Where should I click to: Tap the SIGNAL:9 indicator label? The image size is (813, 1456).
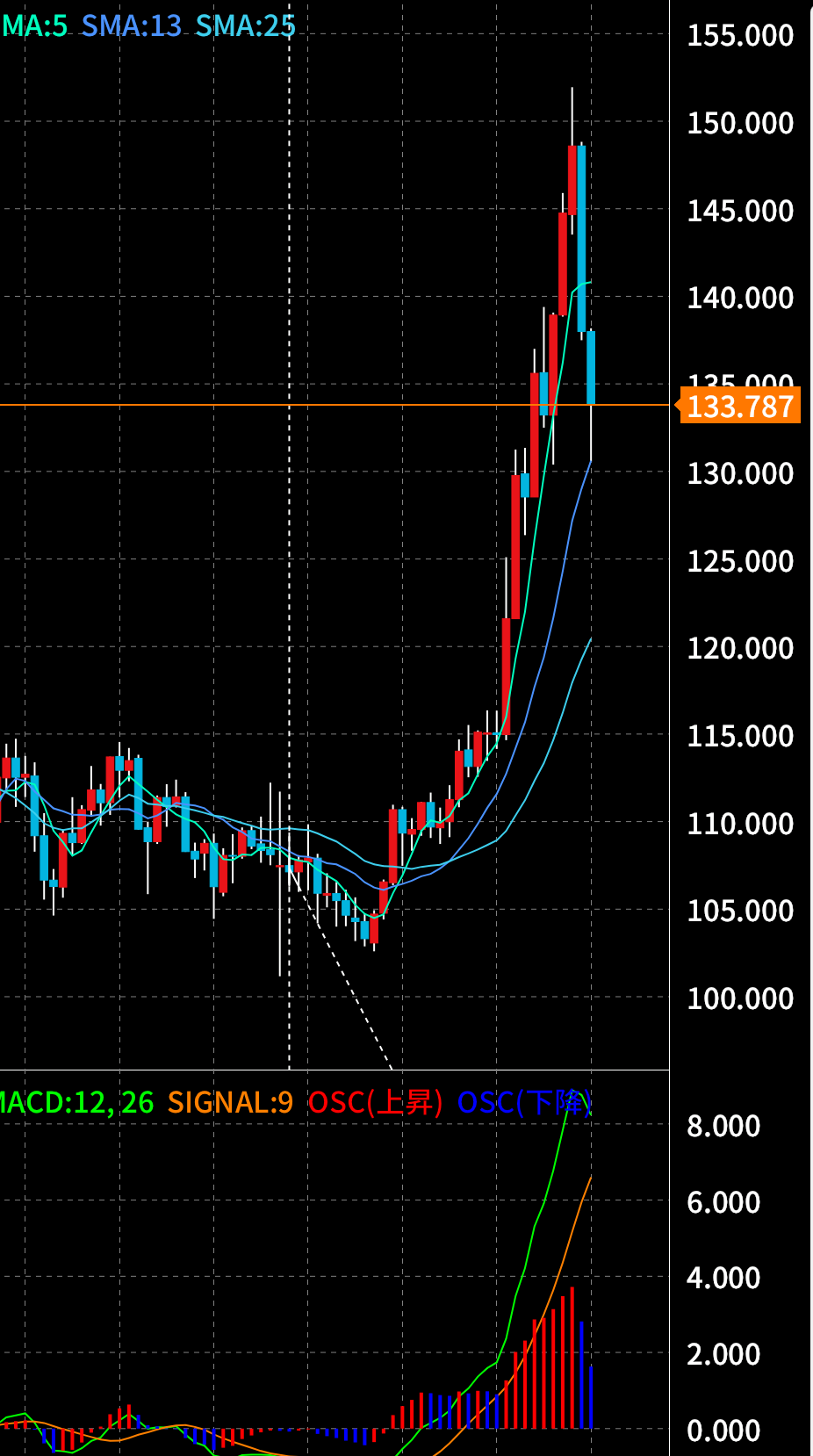pyautogui.click(x=230, y=1102)
